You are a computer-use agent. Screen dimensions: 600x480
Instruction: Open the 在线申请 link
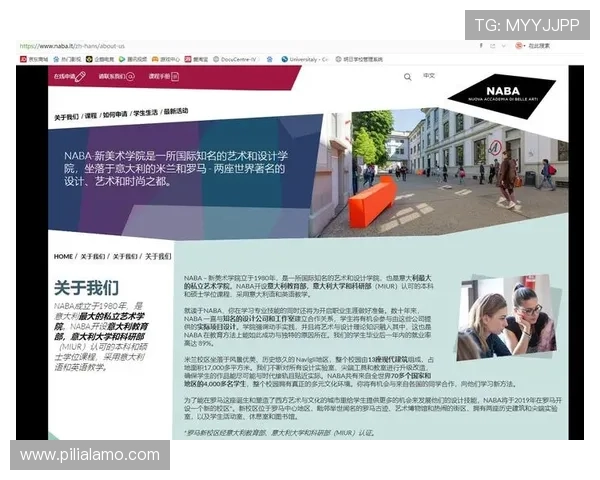[x=64, y=77]
